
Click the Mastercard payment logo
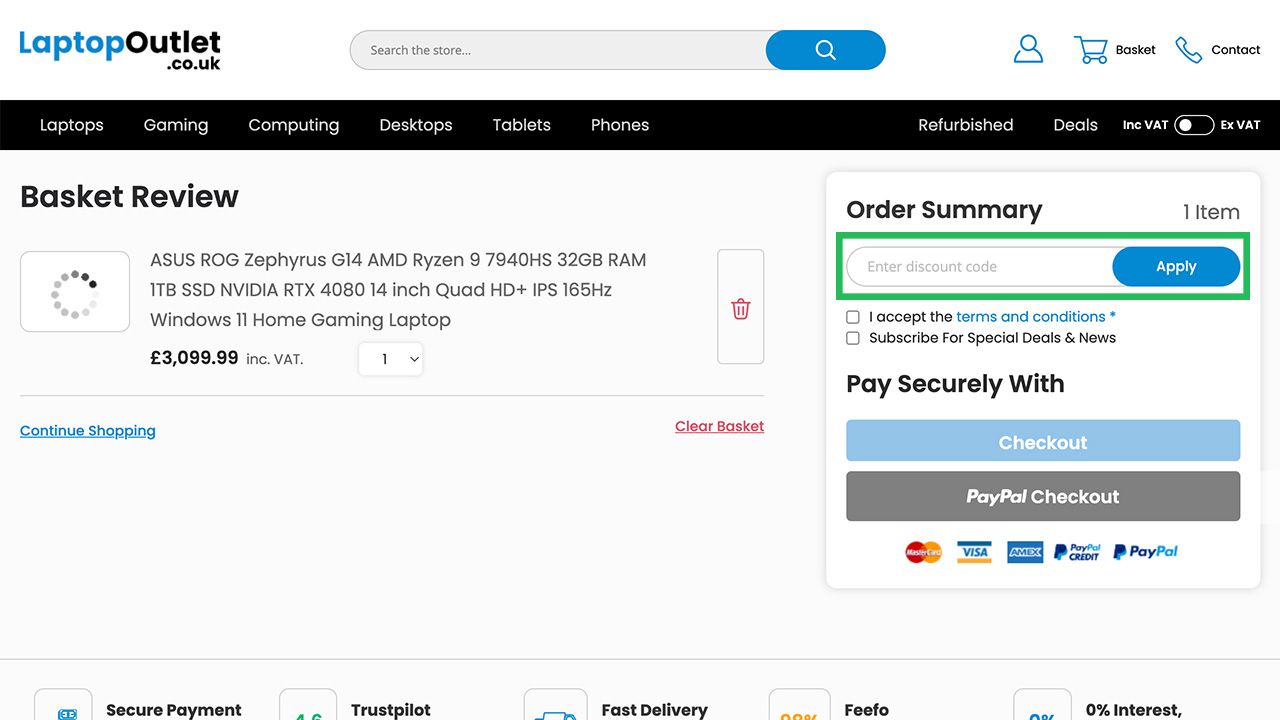coord(924,552)
